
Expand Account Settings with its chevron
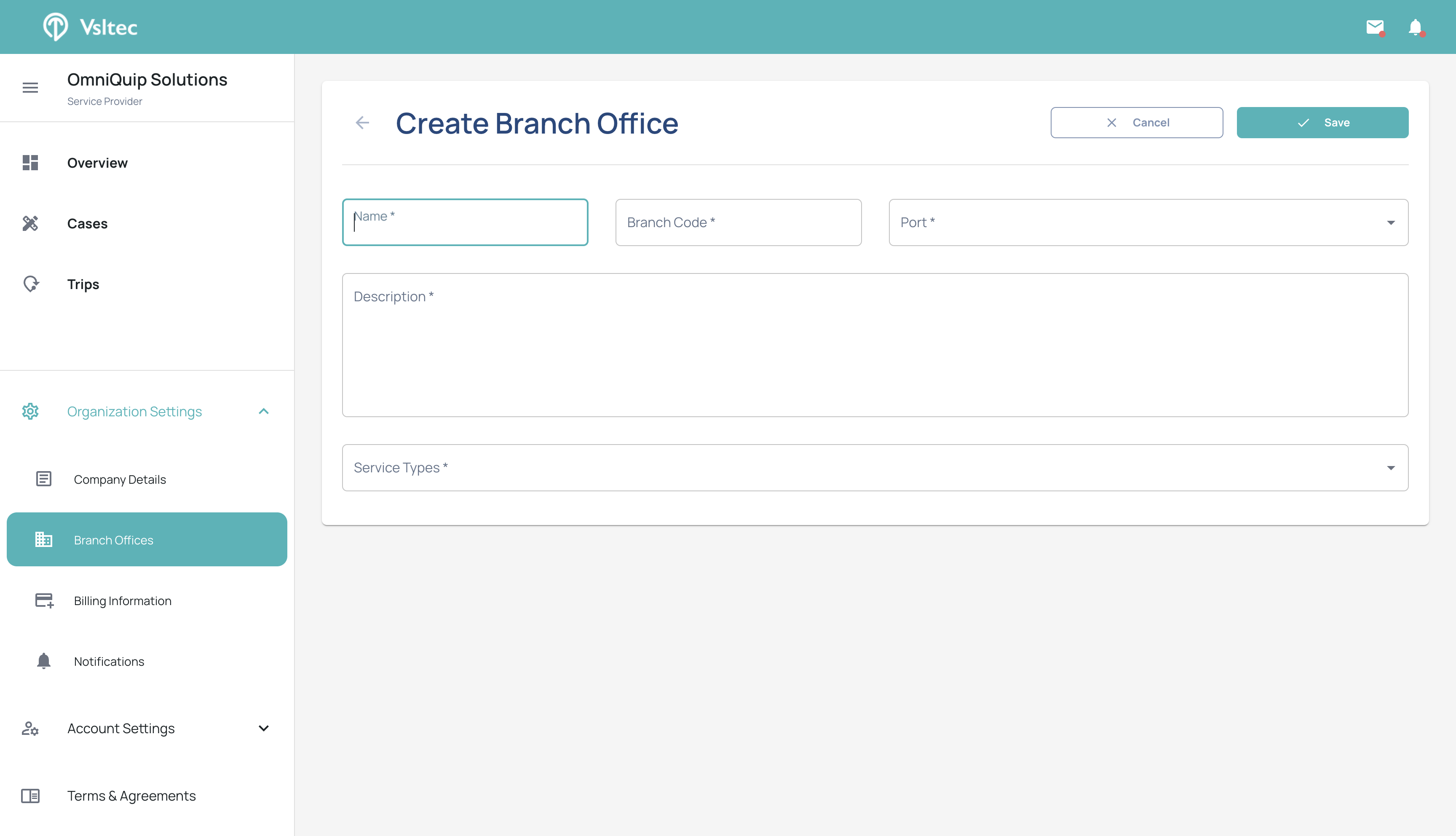pos(263,728)
